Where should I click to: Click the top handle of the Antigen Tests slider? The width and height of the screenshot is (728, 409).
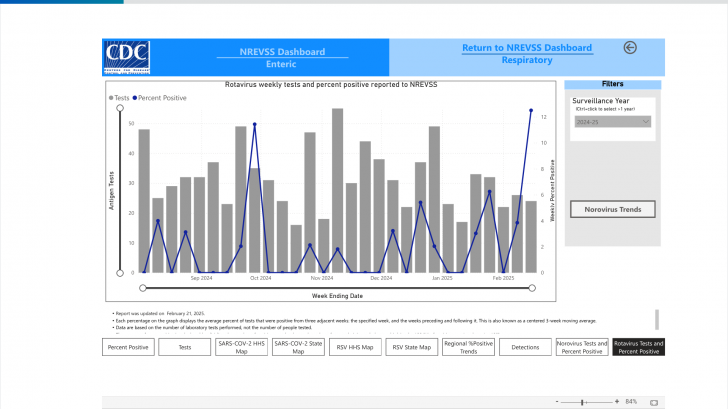point(120,122)
